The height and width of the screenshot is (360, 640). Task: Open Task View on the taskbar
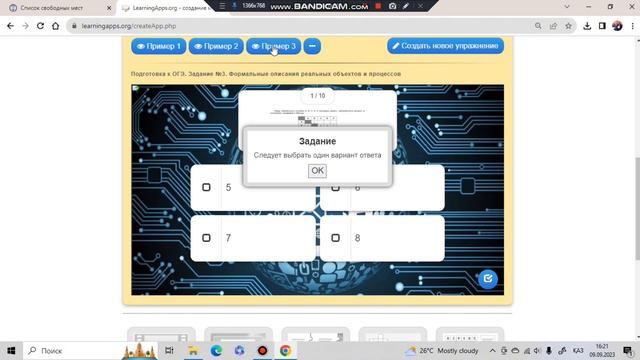pyautogui.click(x=169, y=351)
